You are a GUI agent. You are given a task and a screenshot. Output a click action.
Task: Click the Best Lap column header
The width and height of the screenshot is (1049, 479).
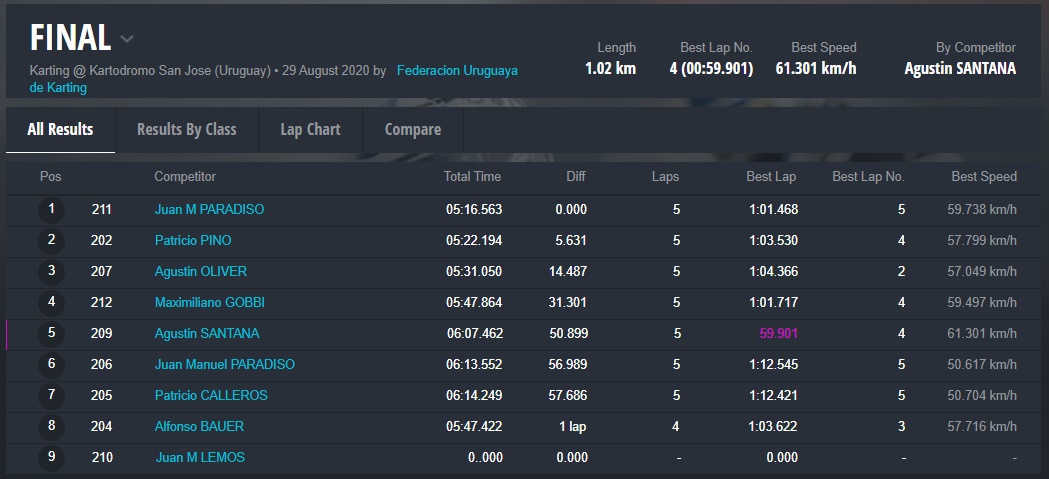(x=771, y=177)
